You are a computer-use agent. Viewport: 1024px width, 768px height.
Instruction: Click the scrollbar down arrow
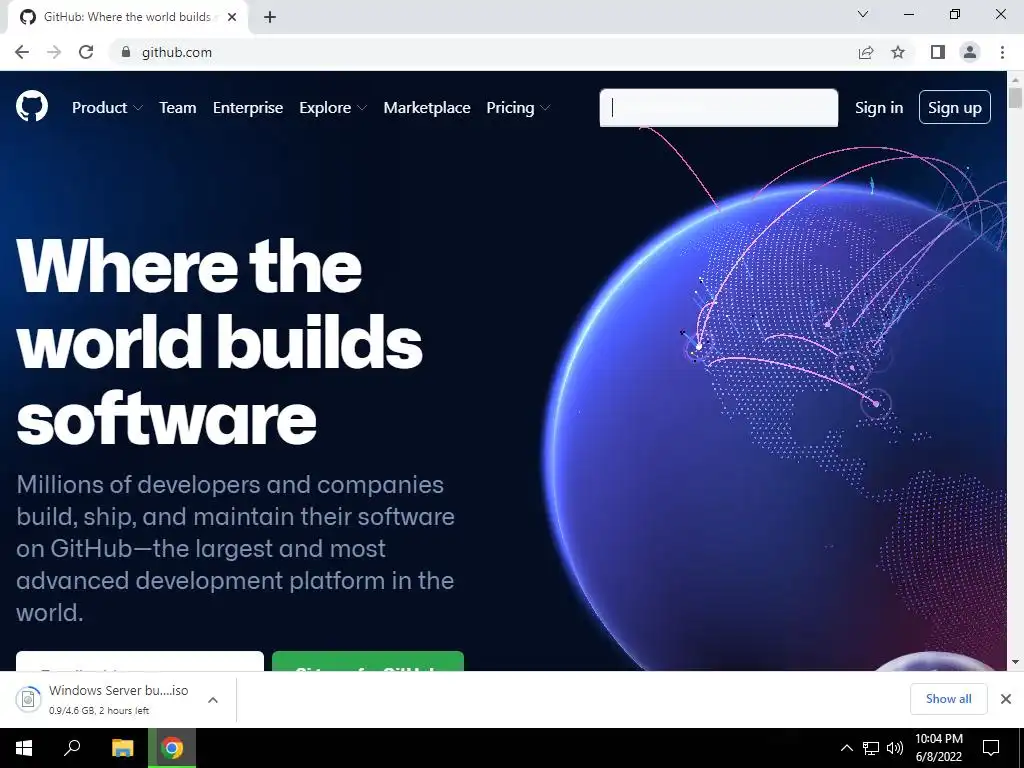(1015, 662)
